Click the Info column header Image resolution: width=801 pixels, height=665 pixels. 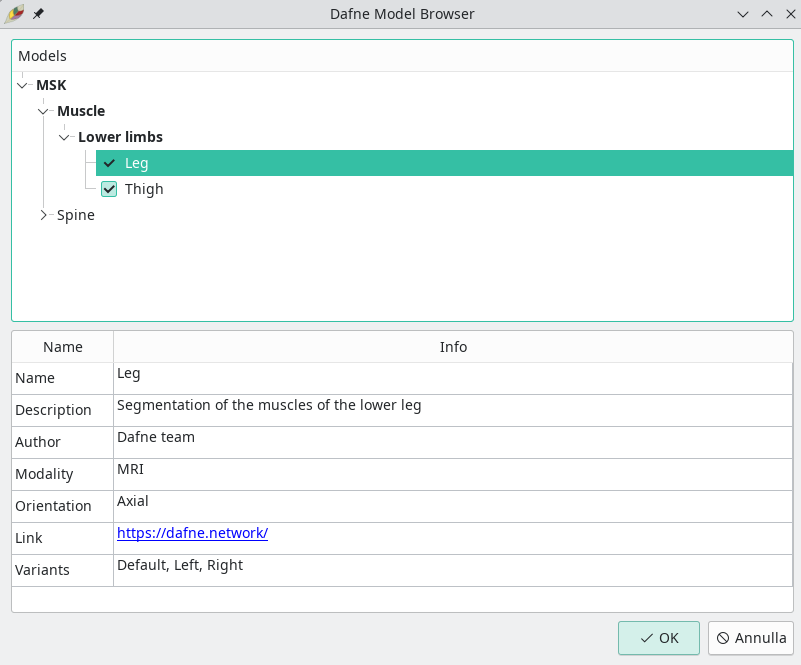pos(453,347)
